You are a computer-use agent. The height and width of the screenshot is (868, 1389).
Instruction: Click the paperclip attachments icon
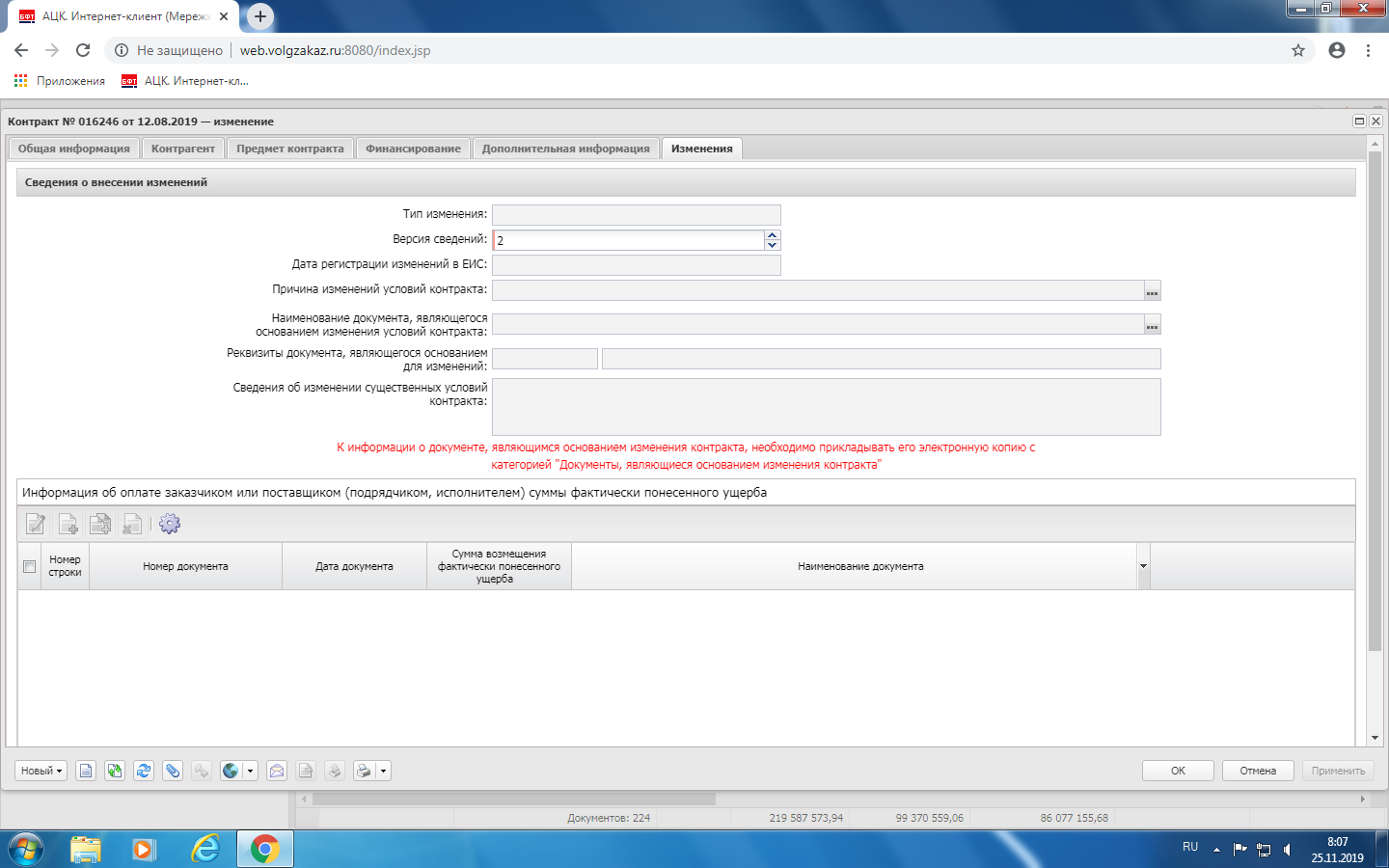[x=173, y=771]
